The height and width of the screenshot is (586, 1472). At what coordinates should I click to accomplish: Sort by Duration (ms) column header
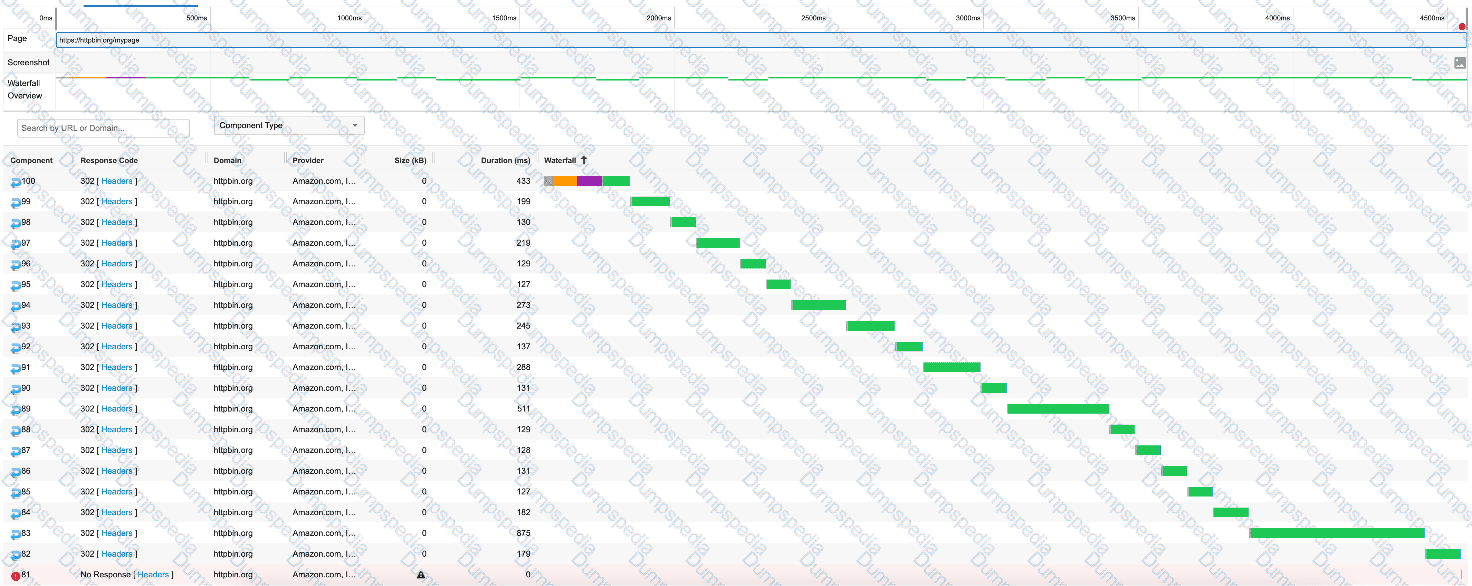(505, 160)
